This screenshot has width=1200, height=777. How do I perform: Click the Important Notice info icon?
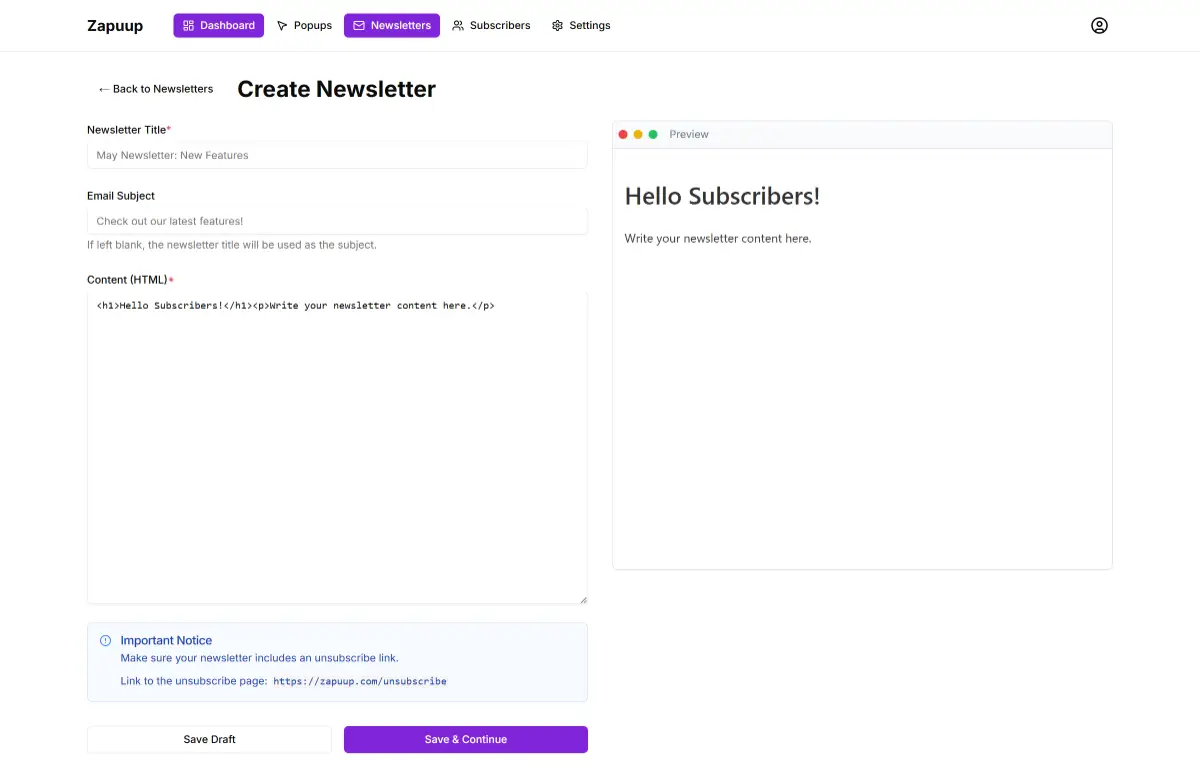(x=106, y=641)
